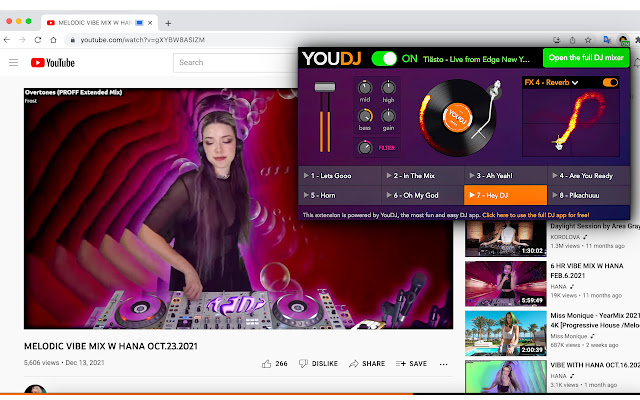Play sample 4 - Are You Ready
Screen dimensions: 640x400
coord(589,176)
